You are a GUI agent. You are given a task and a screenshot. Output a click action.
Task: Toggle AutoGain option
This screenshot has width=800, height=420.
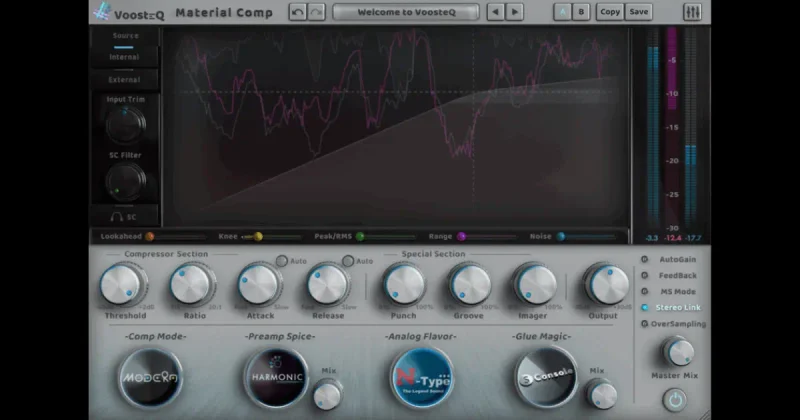668,259
